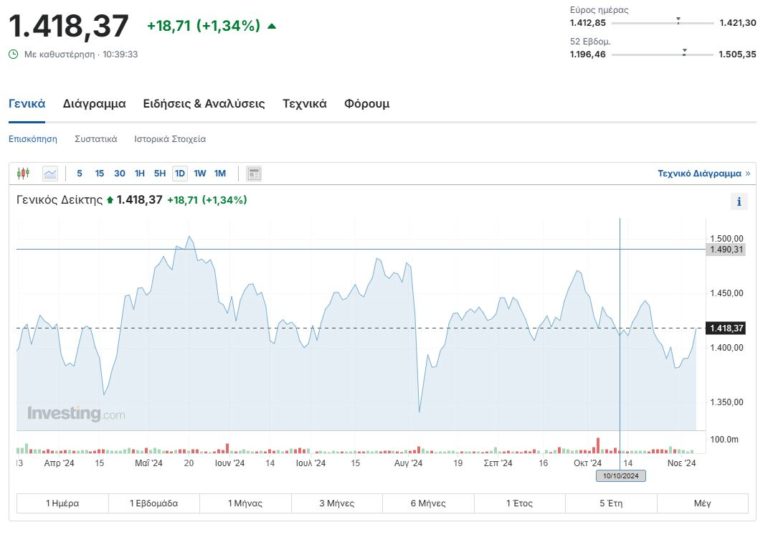Open the chart news/calendar icon
The height and width of the screenshot is (535, 768).
254,174
